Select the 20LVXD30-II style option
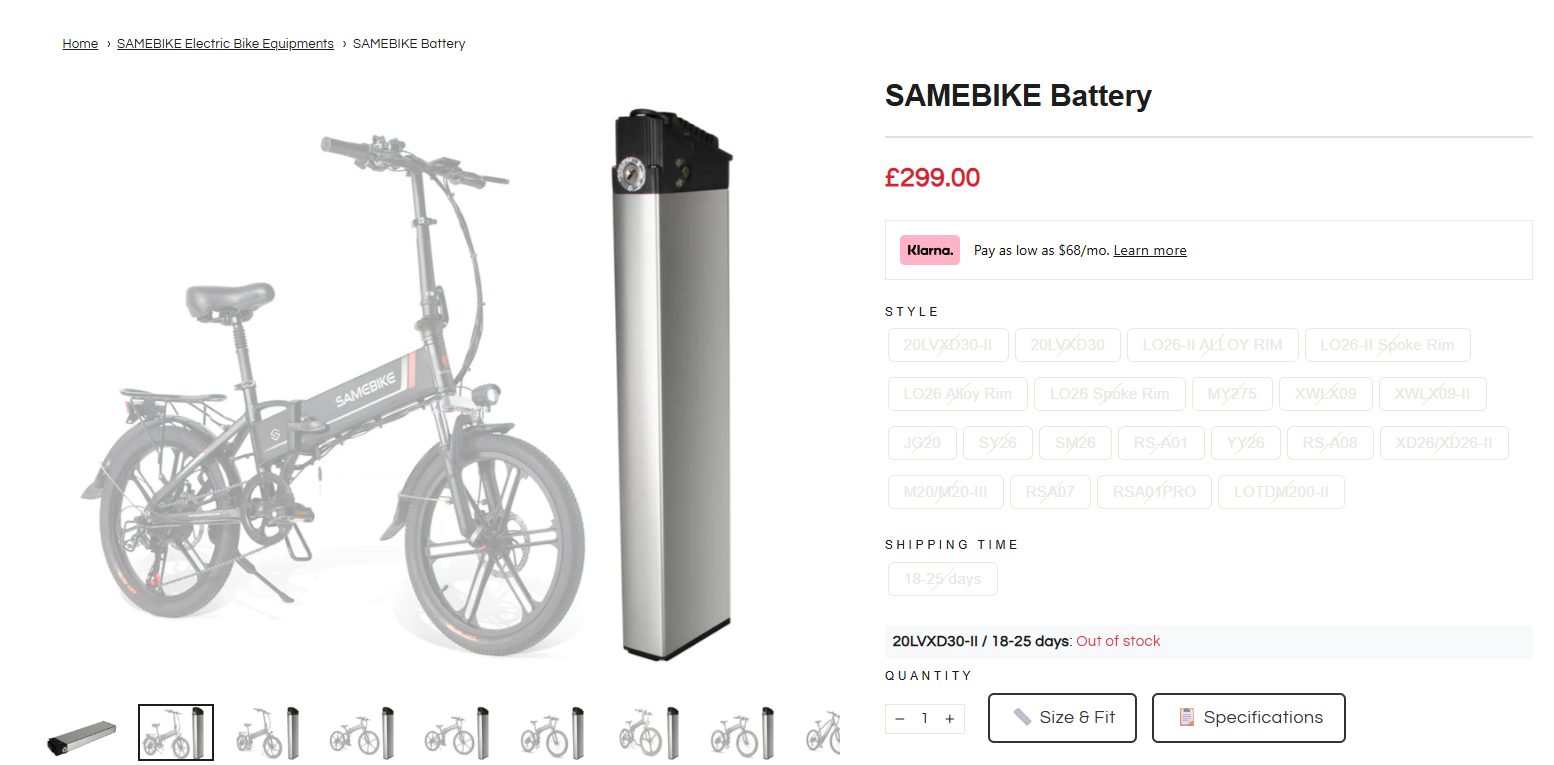This screenshot has height=765, width=1554. click(x=948, y=345)
